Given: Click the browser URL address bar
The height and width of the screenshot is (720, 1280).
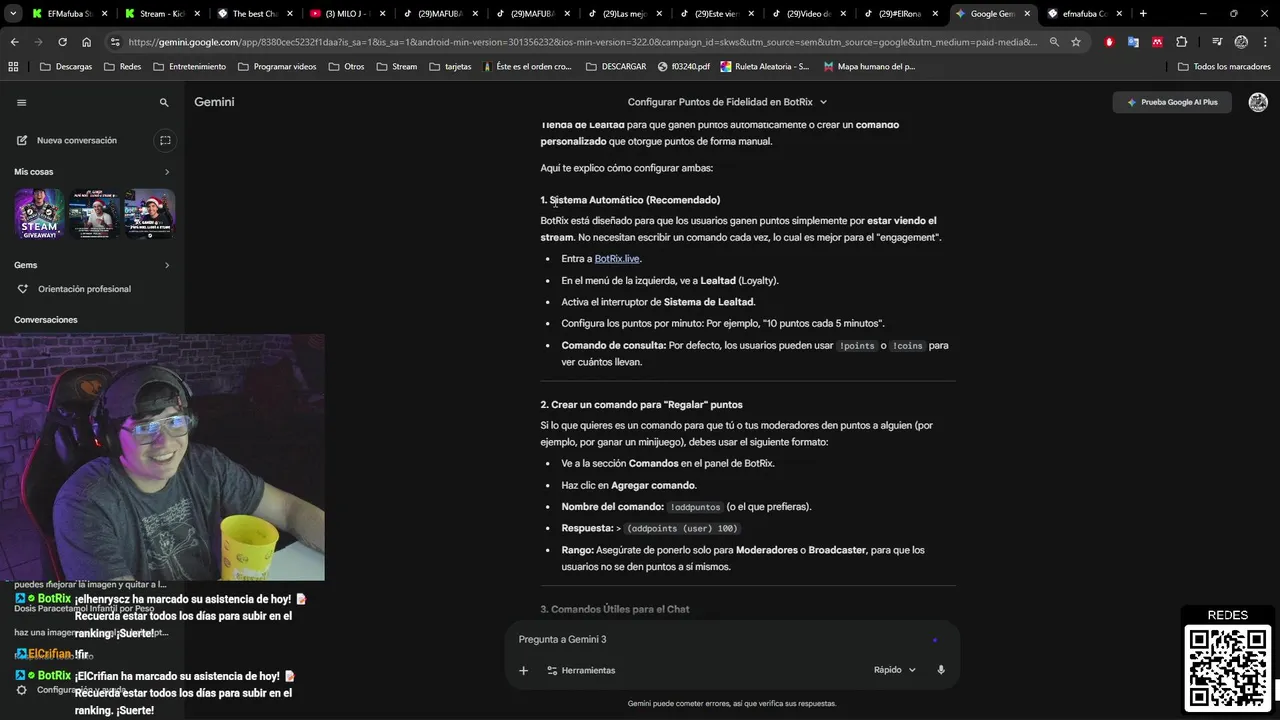Looking at the screenshot, I should [582, 42].
